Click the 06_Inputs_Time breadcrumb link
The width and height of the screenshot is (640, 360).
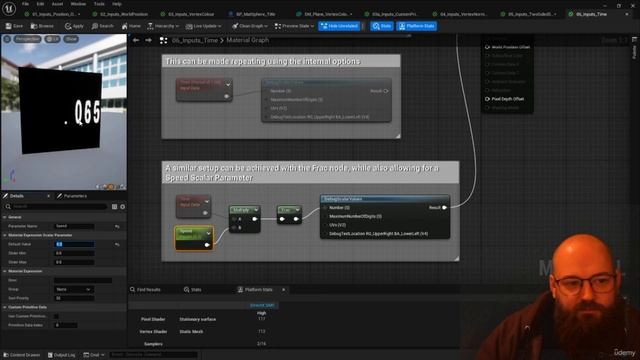[x=195, y=40]
